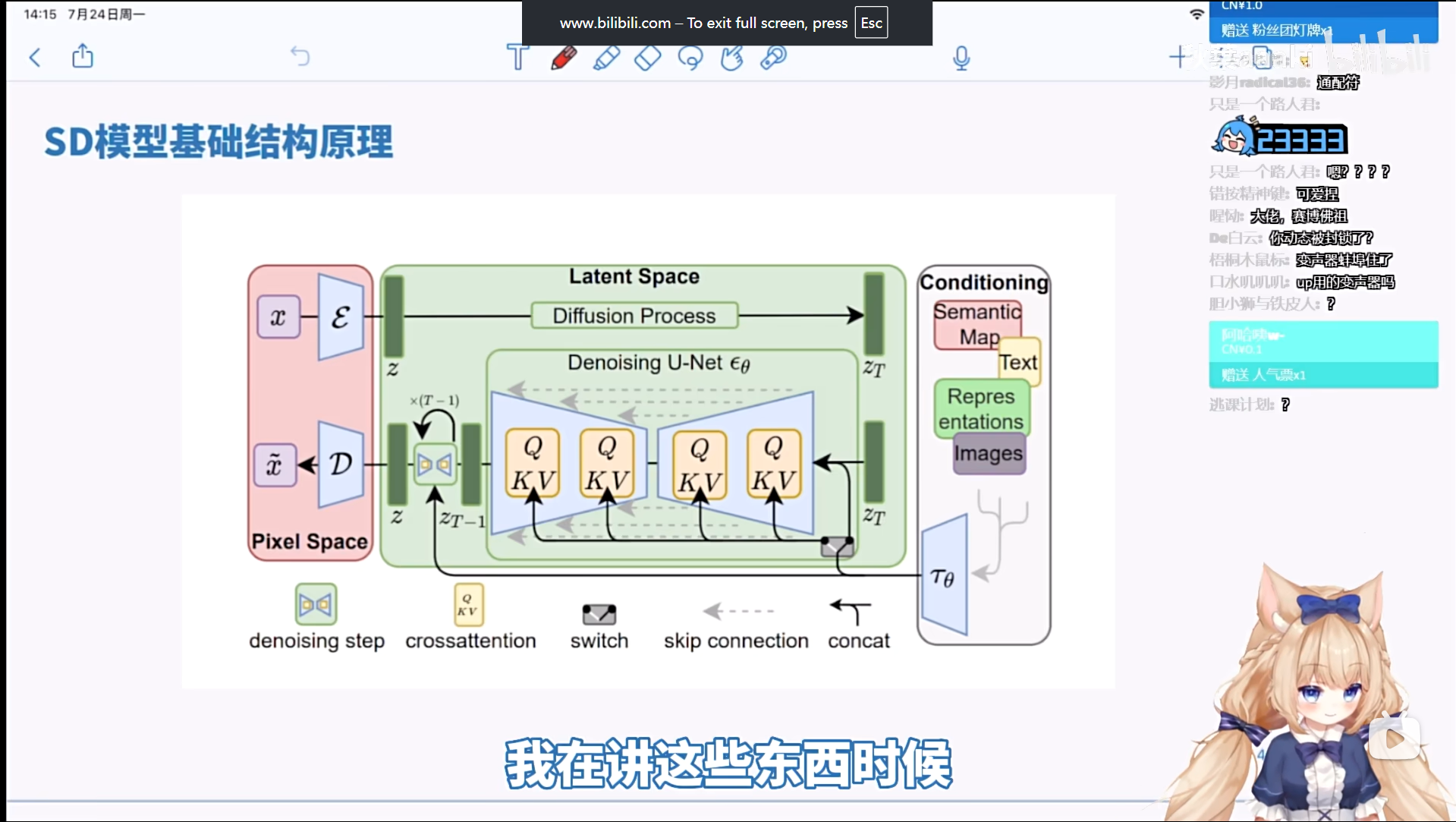Select the pointer hand tool

click(731, 58)
